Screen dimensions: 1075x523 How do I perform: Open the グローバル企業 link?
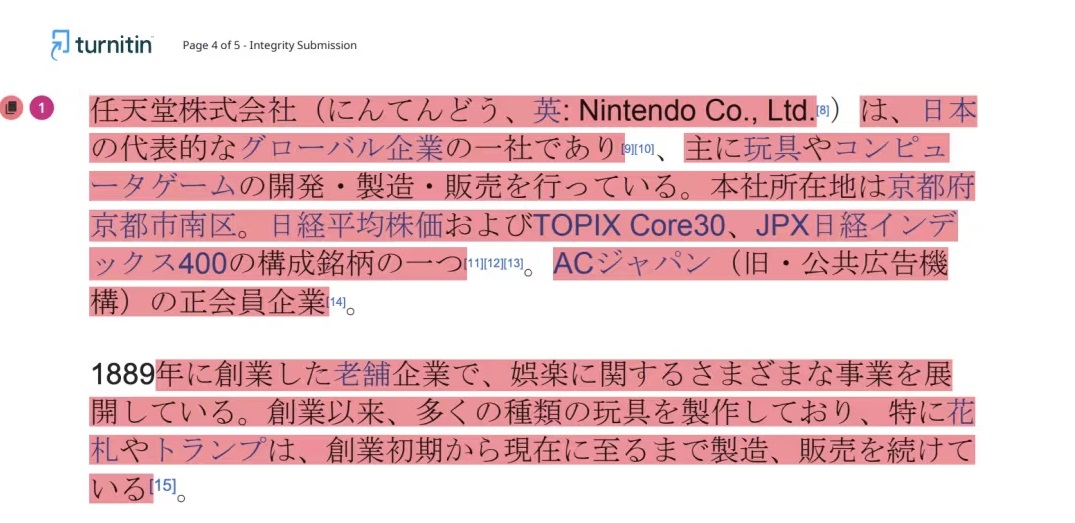(x=342, y=148)
